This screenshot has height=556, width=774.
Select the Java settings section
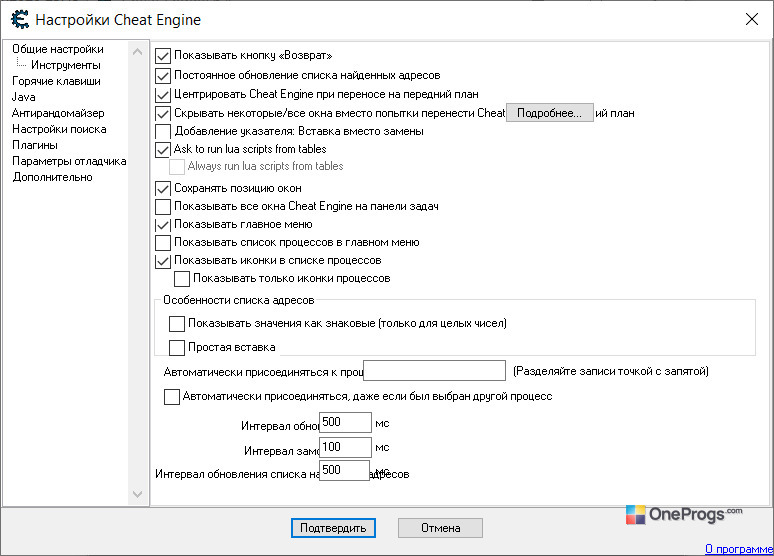(x=24, y=97)
